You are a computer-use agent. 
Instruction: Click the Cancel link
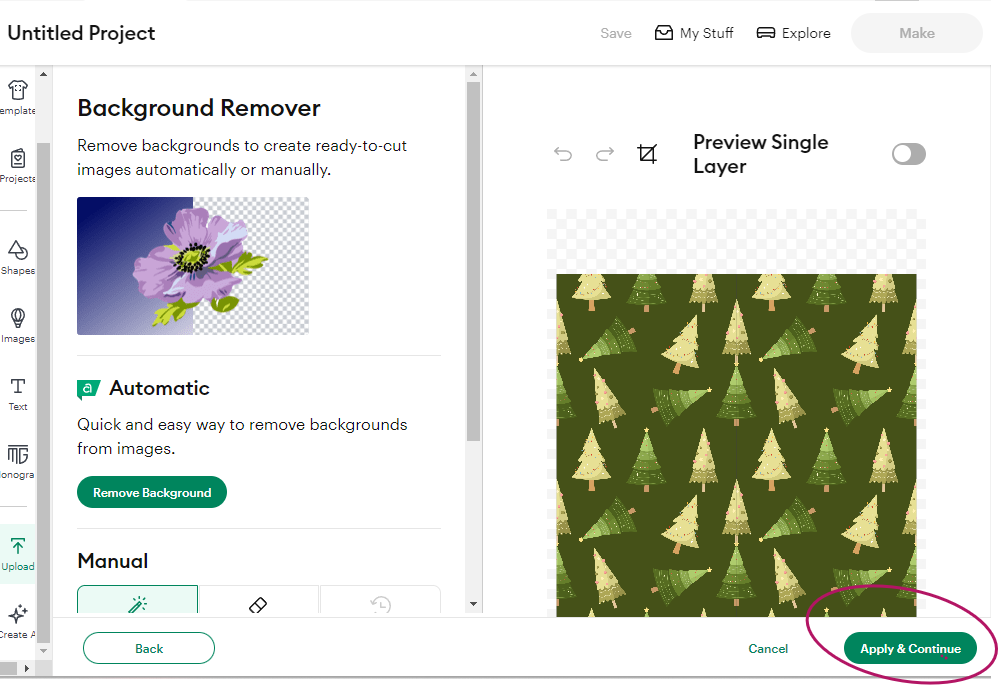click(768, 648)
